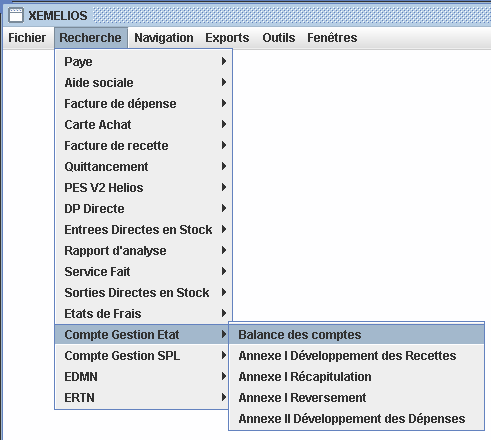Expand the ERTN submenu
Viewport: 491px width, 440px height.
pos(142,398)
